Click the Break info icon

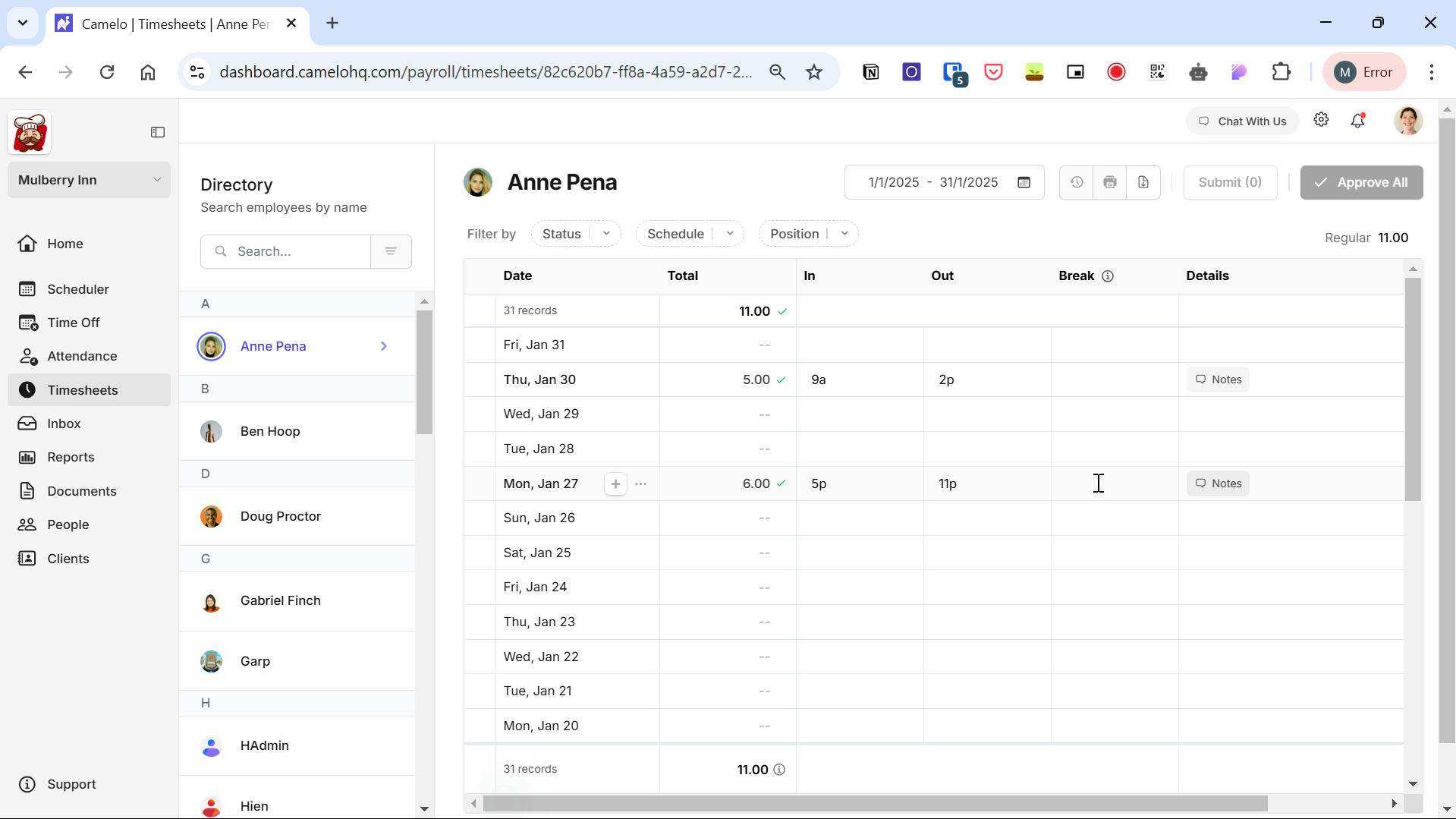tap(1108, 276)
